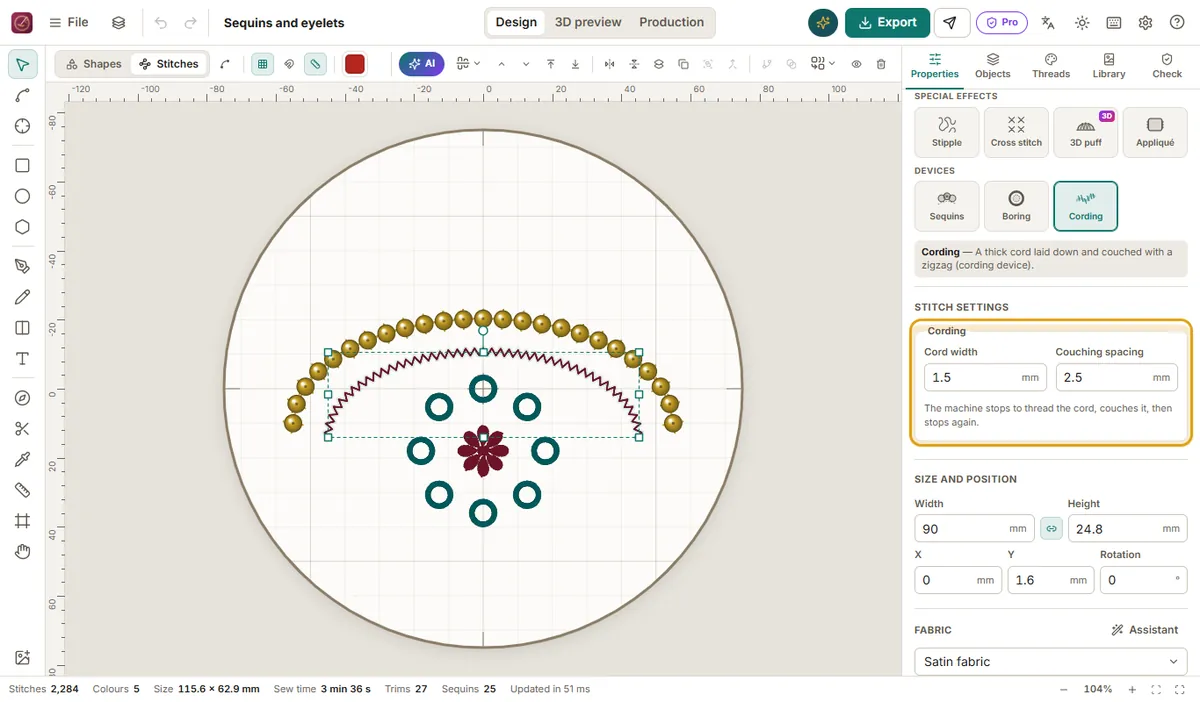This screenshot has width=1200, height=702.
Task: Flip selection horizontally
Action: pos(610,64)
